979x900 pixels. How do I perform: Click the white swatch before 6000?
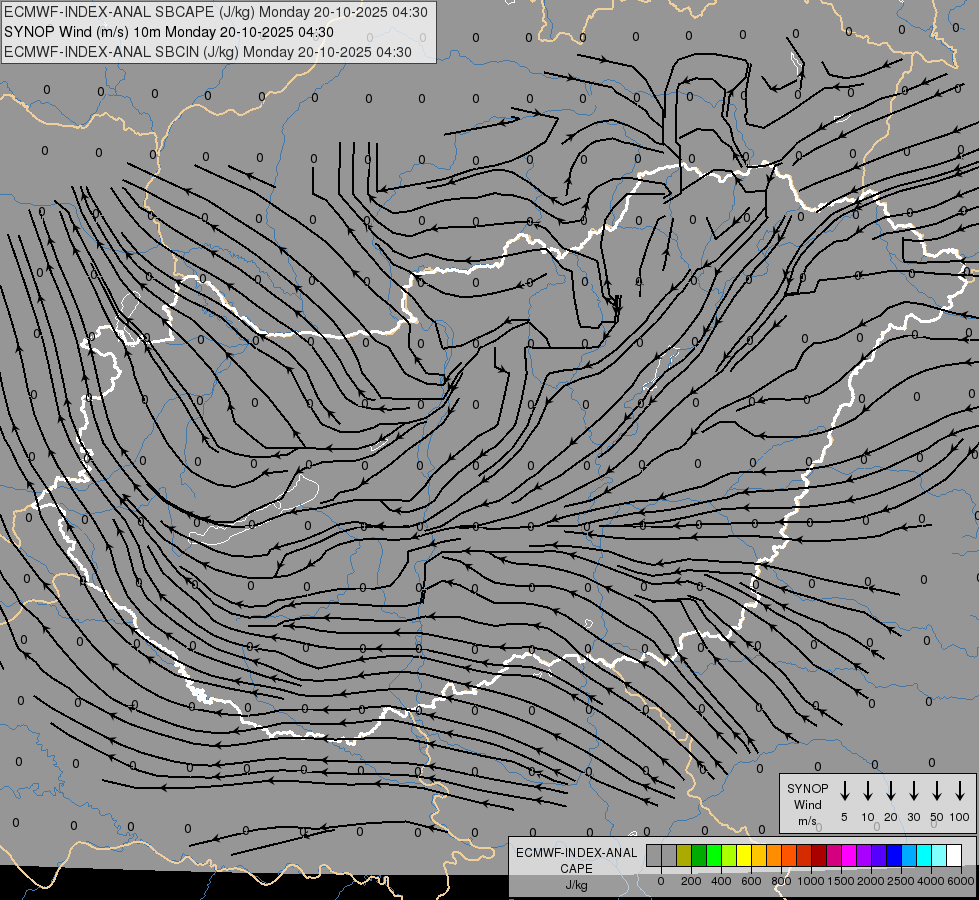click(954, 856)
